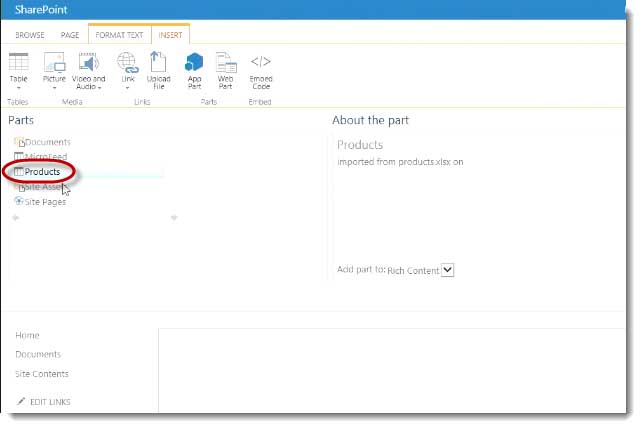The image size is (641, 428).
Task: Expand the Link dropdown arrow
Action: [x=128, y=88]
